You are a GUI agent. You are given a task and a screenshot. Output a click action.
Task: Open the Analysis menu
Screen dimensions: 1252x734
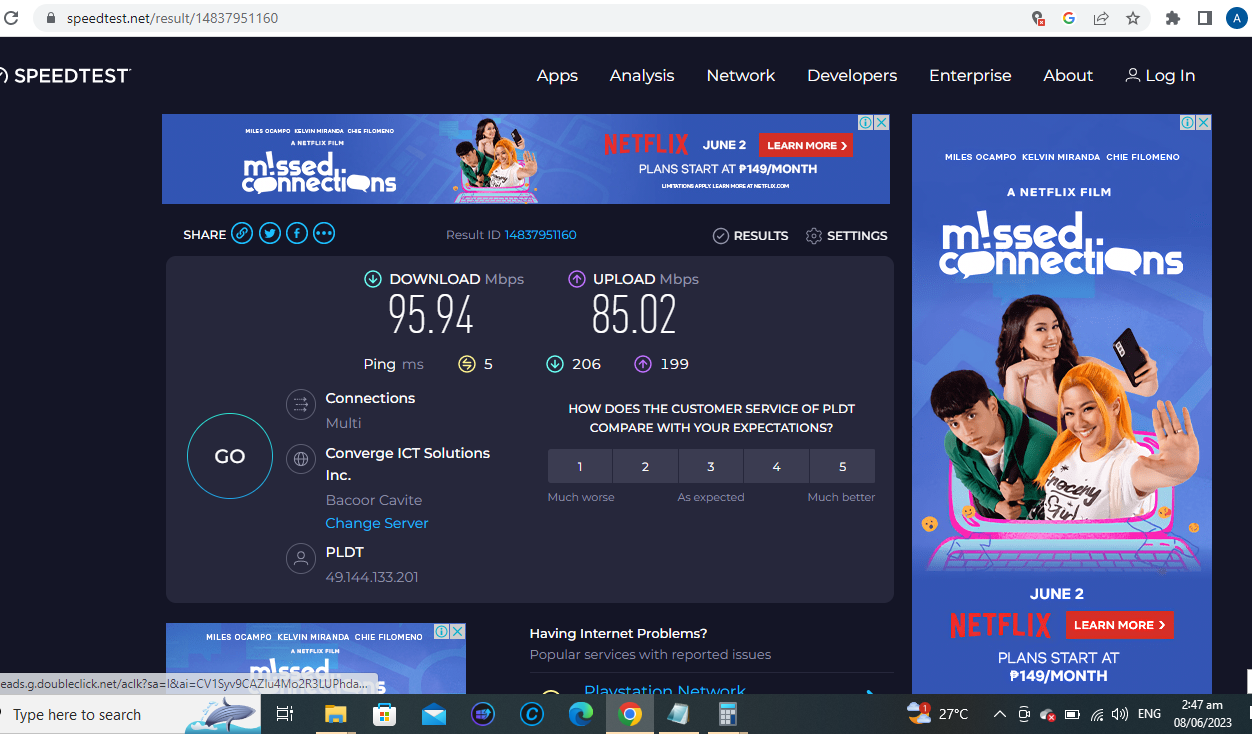642,75
